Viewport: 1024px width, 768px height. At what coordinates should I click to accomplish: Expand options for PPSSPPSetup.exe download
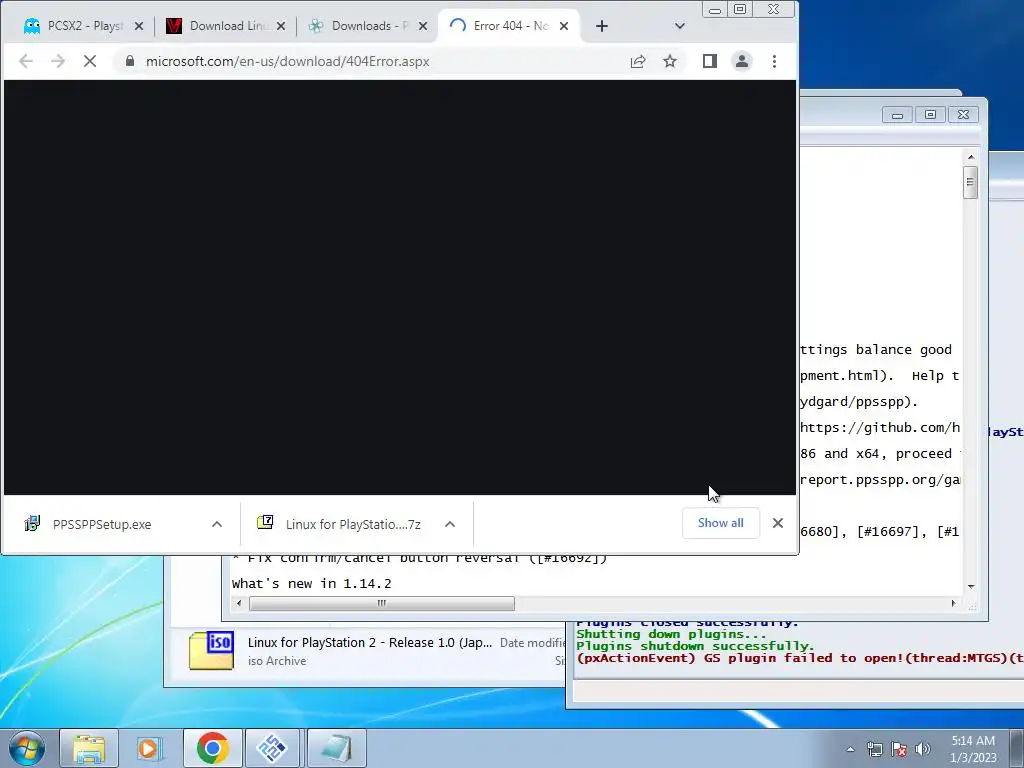[x=217, y=524]
